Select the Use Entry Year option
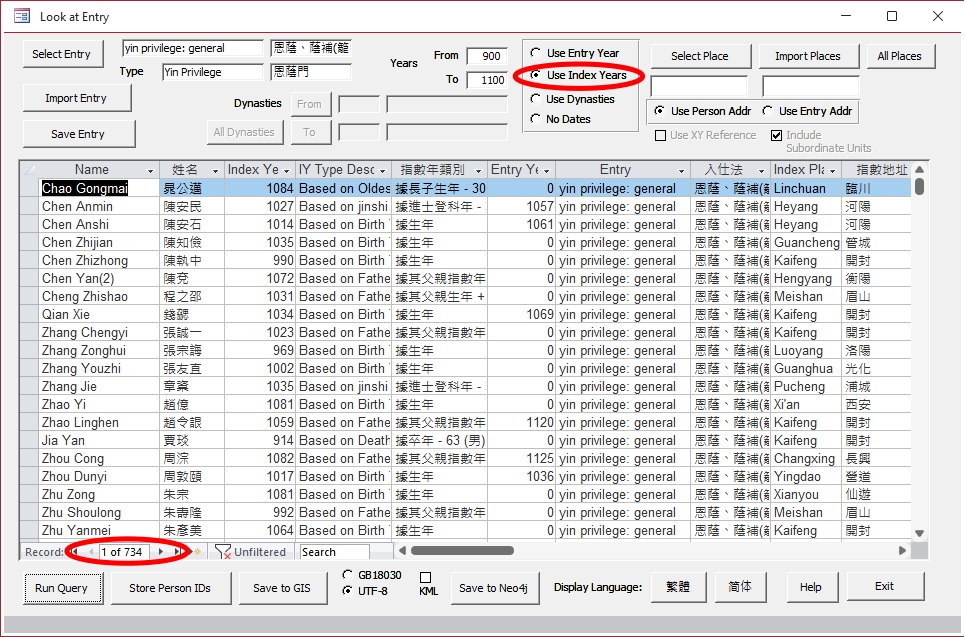Viewport: 965px width, 637px height. (536, 53)
